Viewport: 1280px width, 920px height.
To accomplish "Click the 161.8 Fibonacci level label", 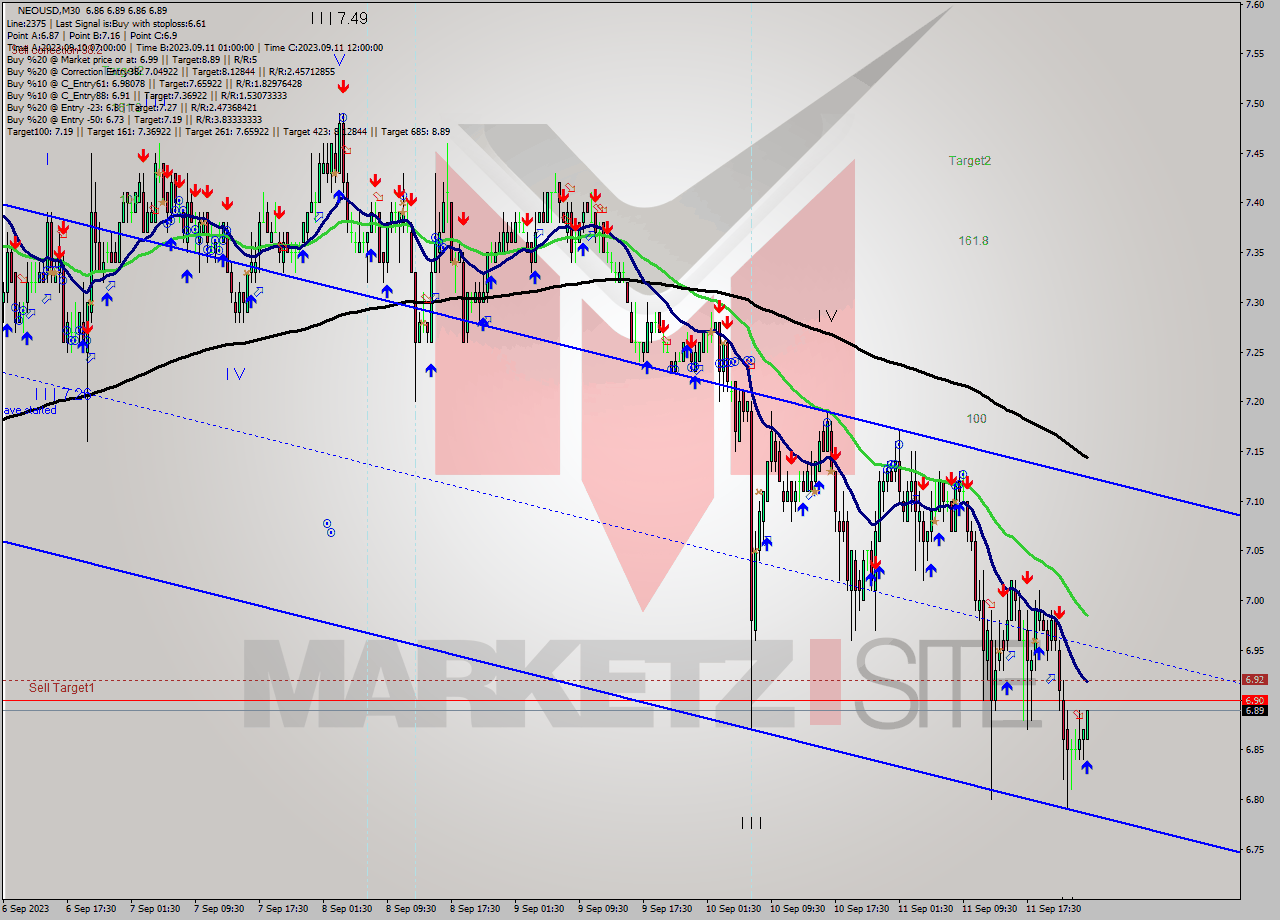I will [x=973, y=240].
